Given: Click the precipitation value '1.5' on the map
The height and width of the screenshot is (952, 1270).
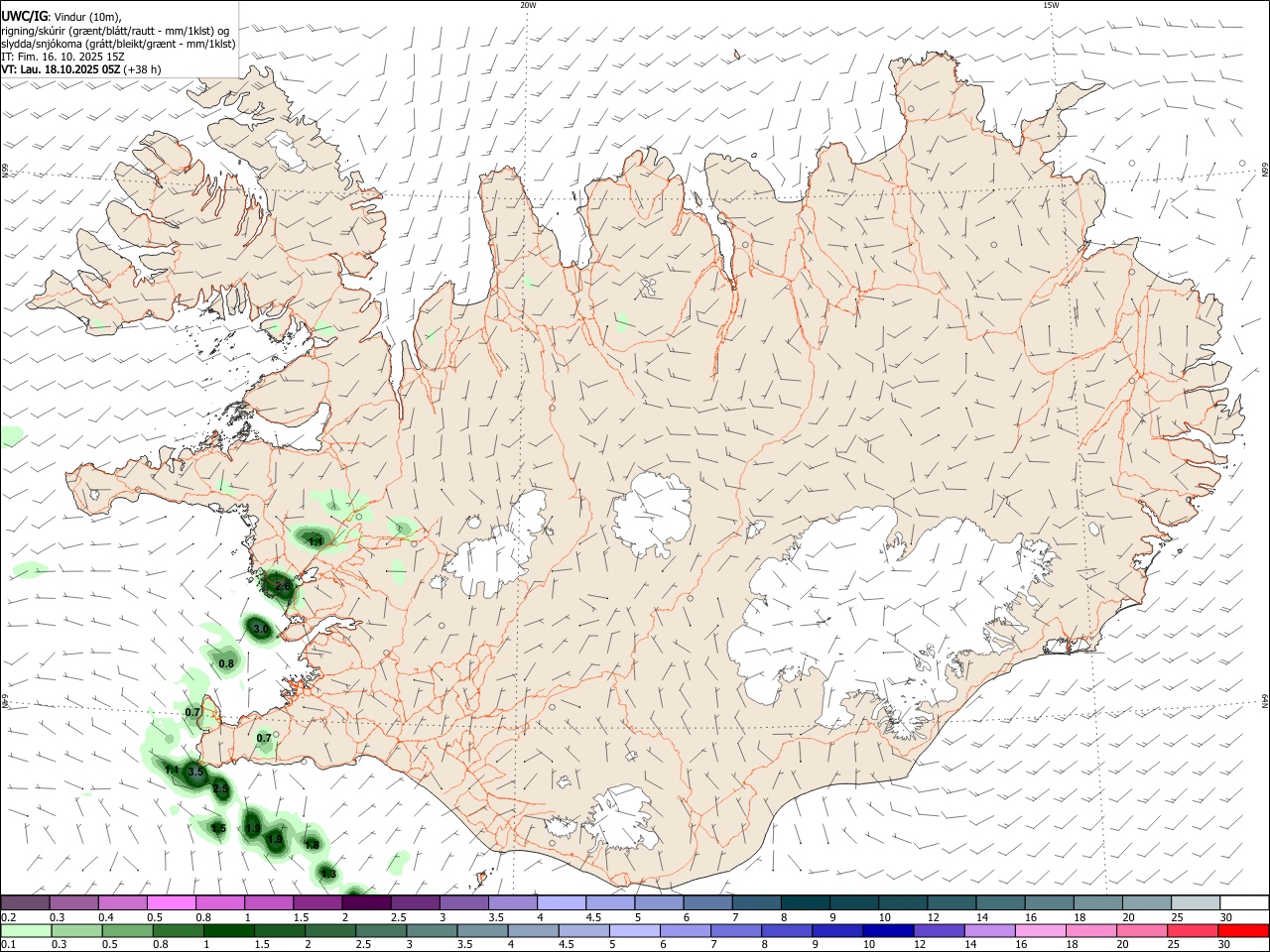Looking at the screenshot, I should (218, 829).
